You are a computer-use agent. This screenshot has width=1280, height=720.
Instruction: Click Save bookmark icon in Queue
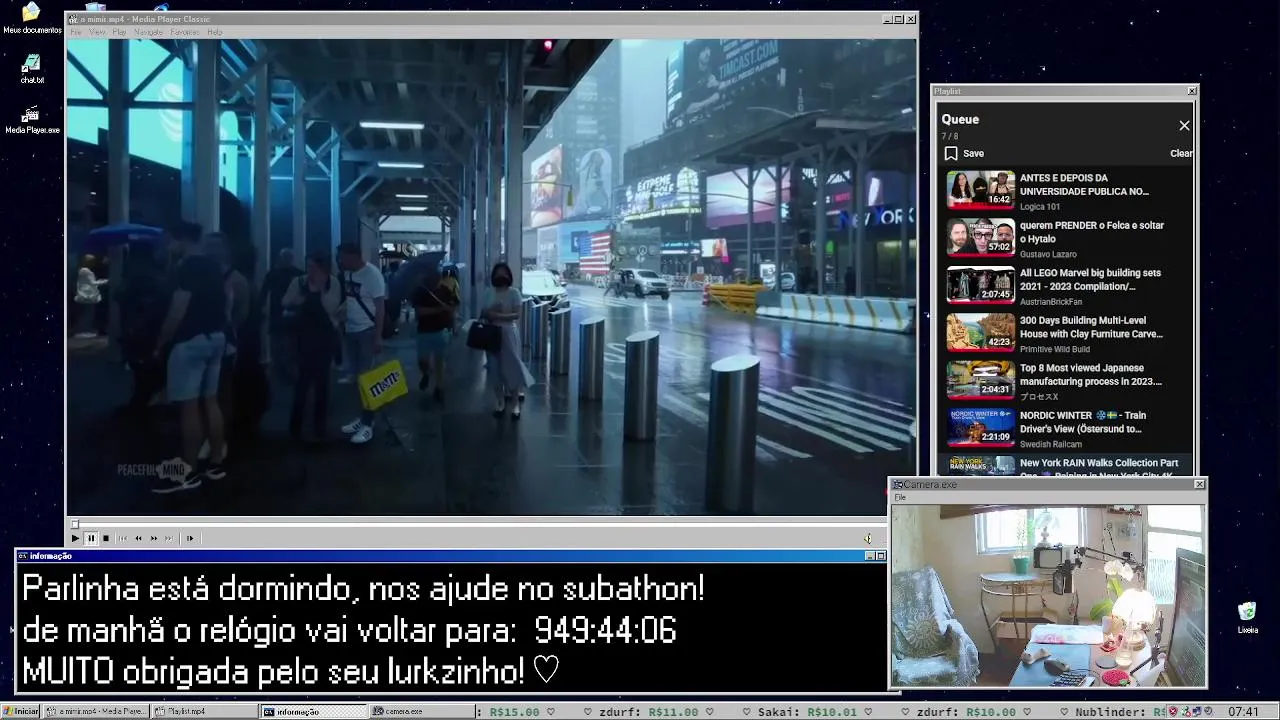click(951, 153)
